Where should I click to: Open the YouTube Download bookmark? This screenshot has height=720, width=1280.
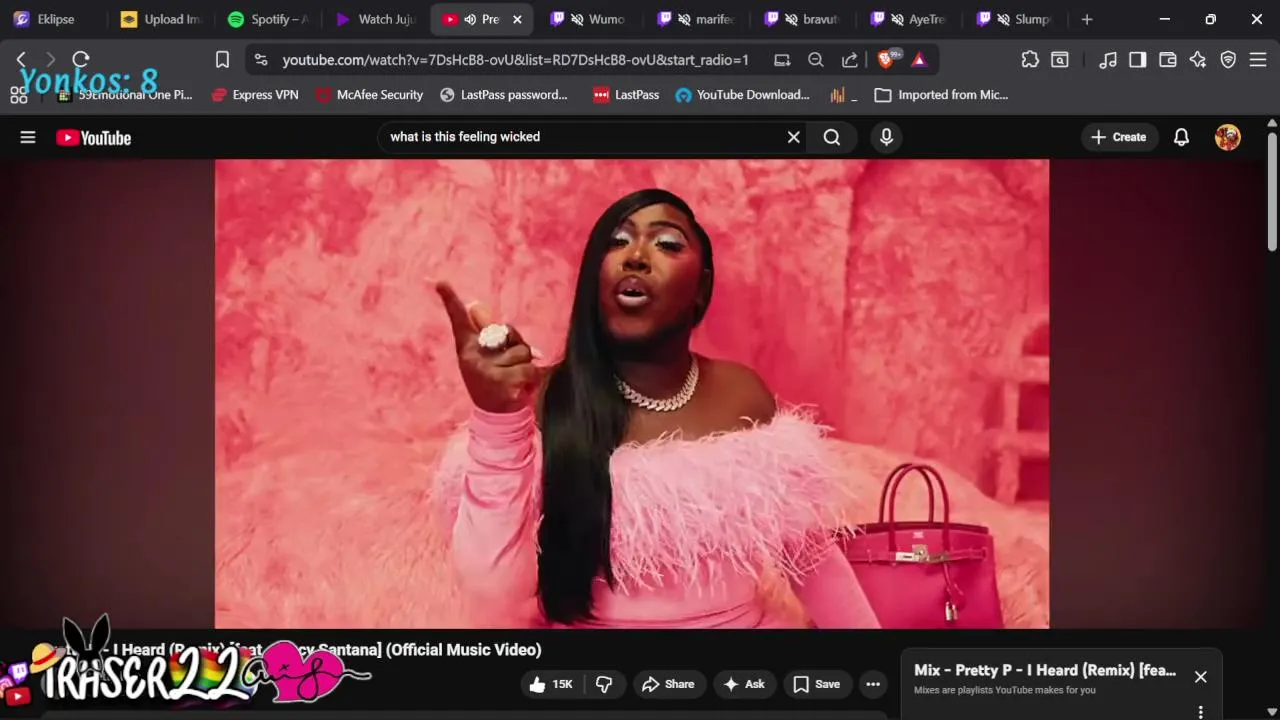click(x=743, y=95)
